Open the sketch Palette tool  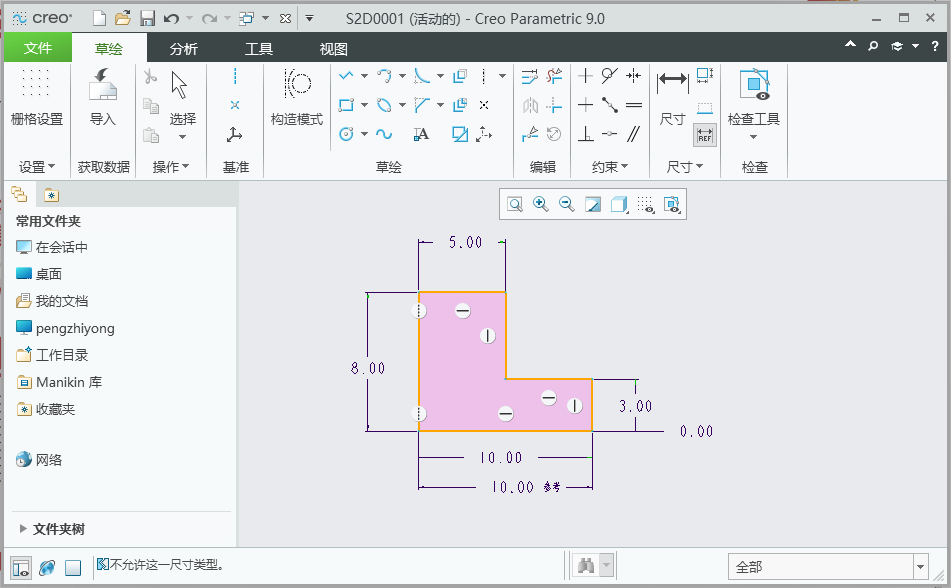[x=460, y=134]
